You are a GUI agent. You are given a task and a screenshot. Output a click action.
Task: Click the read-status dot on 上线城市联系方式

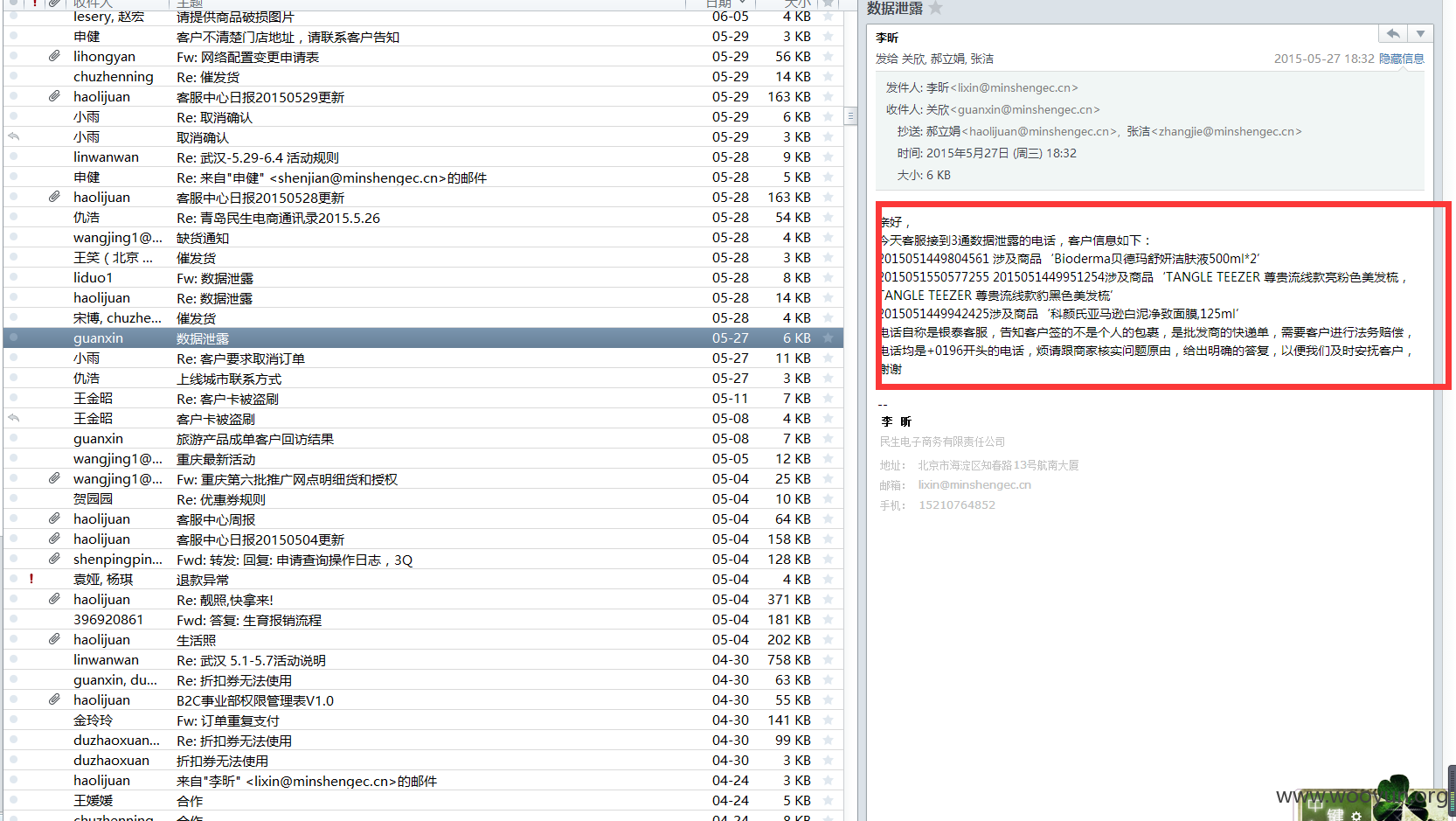pyautogui.click(x=14, y=378)
